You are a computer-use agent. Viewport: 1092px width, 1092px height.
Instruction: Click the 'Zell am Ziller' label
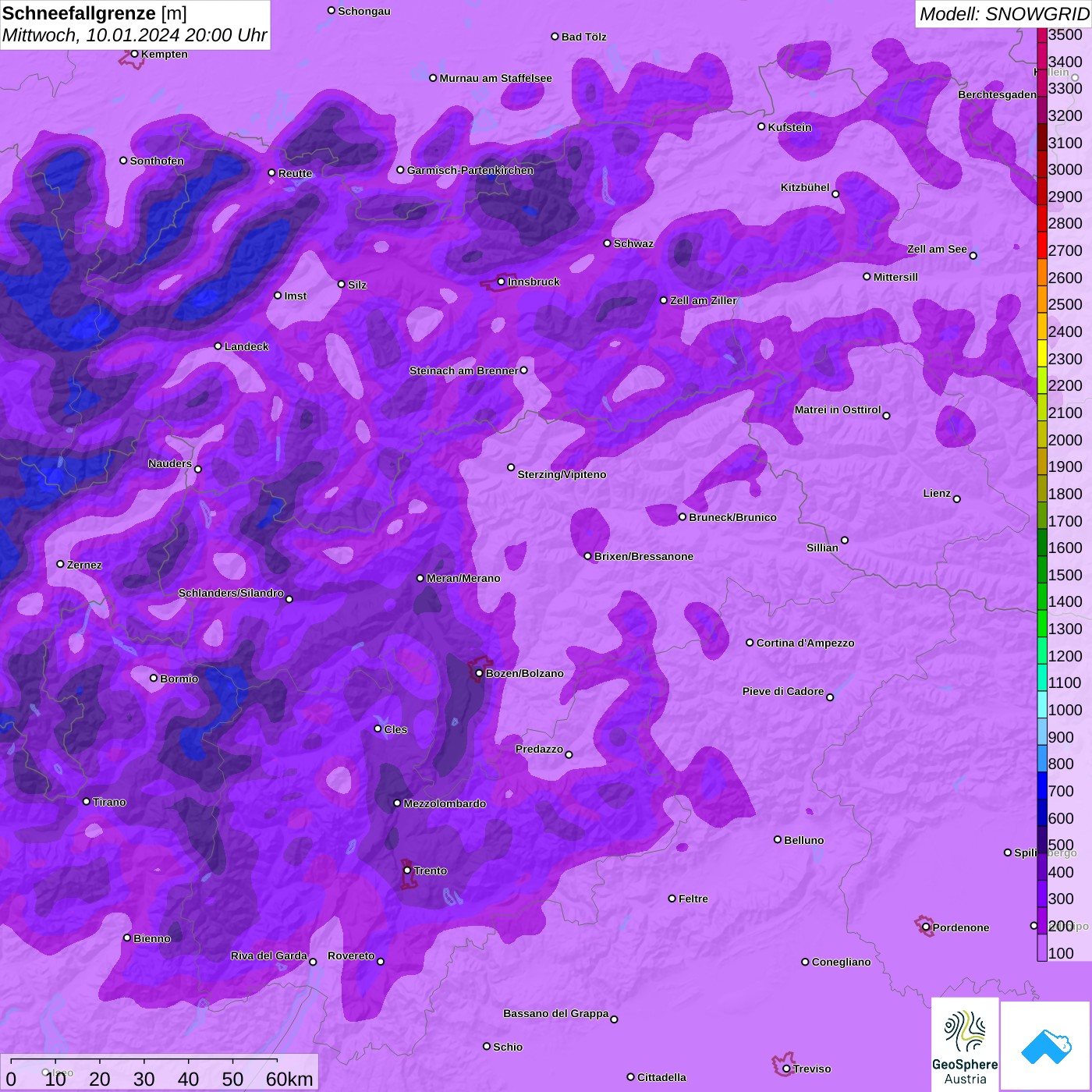click(x=703, y=300)
